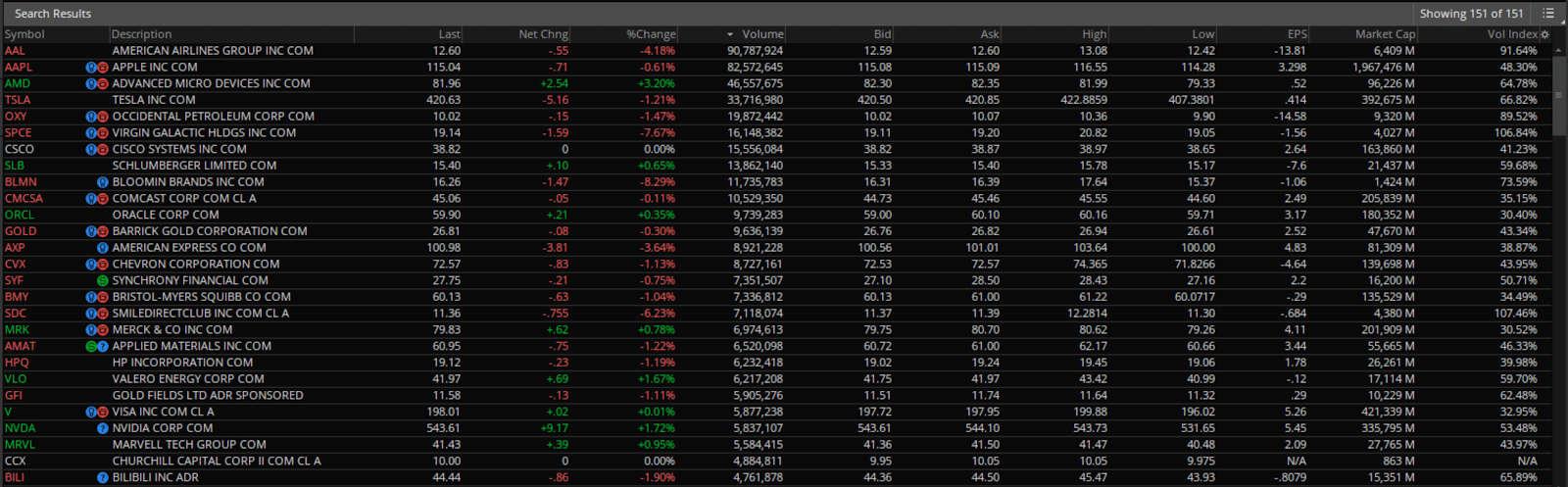Click the blue lightbulb icon in the CMCSA row
The image size is (1568, 487).
tap(91, 199)
